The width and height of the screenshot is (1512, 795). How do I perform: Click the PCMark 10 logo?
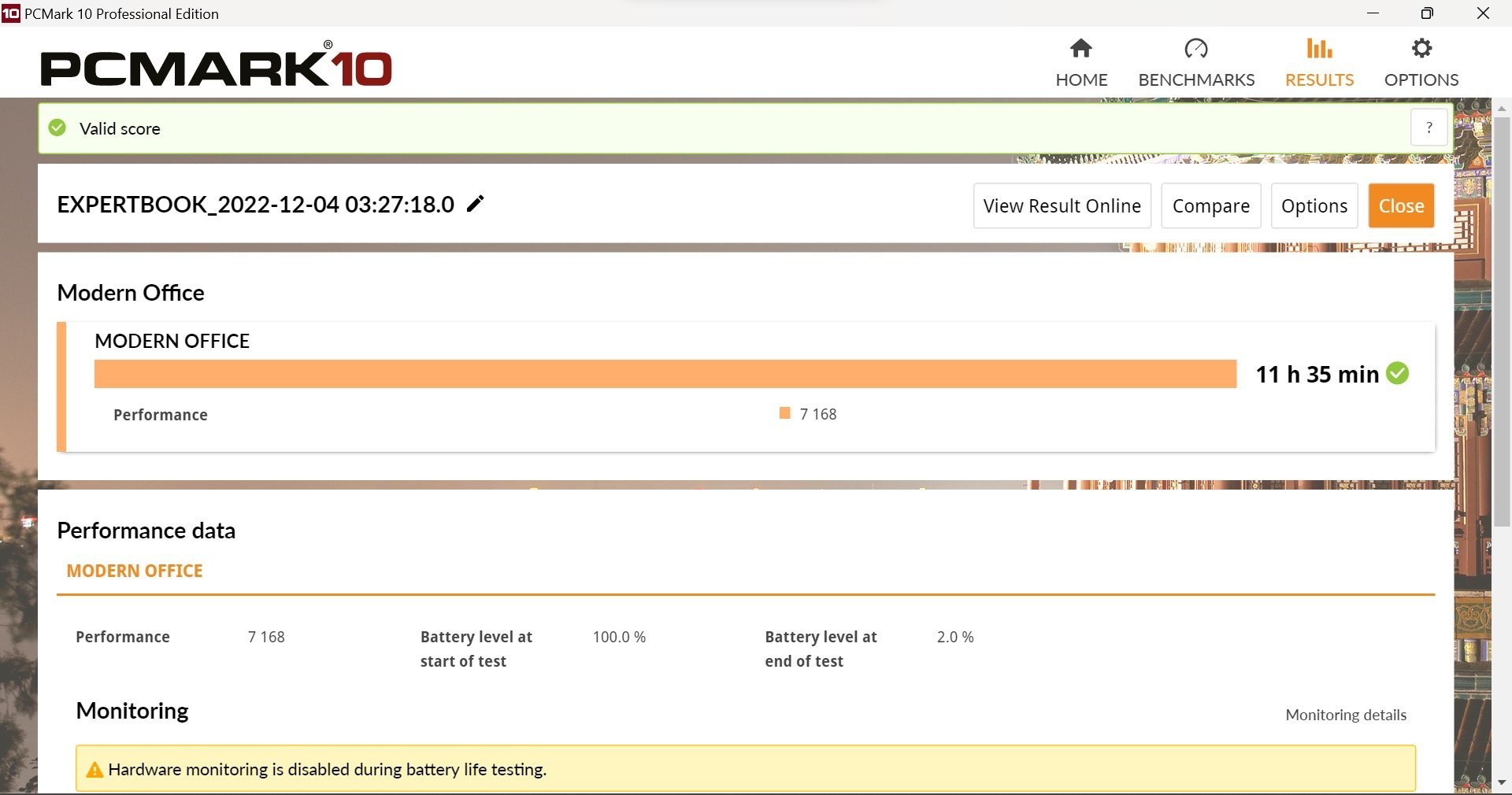216,65
